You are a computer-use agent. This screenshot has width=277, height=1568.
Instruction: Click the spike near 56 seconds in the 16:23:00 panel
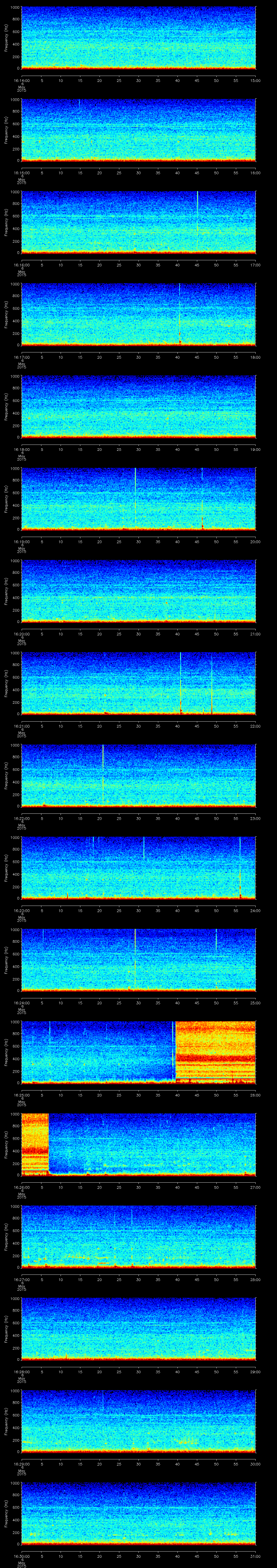point(240,868)
